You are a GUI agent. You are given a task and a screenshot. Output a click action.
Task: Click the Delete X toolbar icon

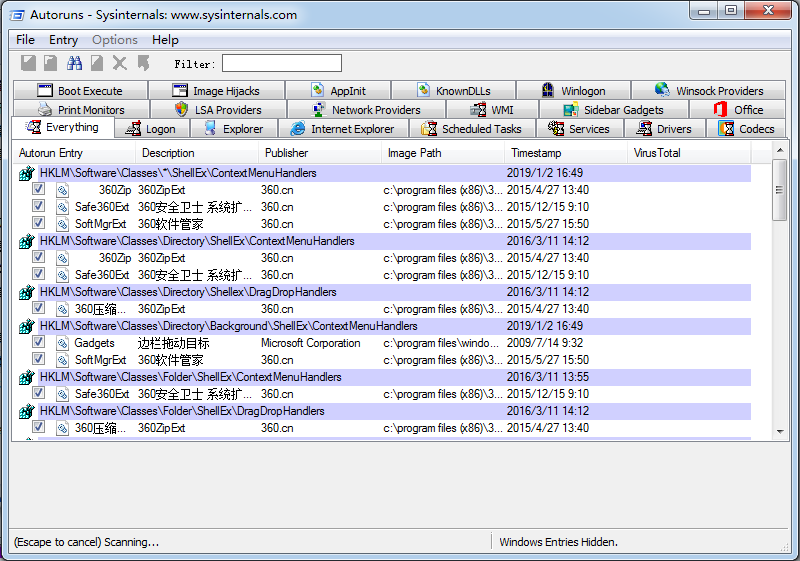click(x=120, y=64)
